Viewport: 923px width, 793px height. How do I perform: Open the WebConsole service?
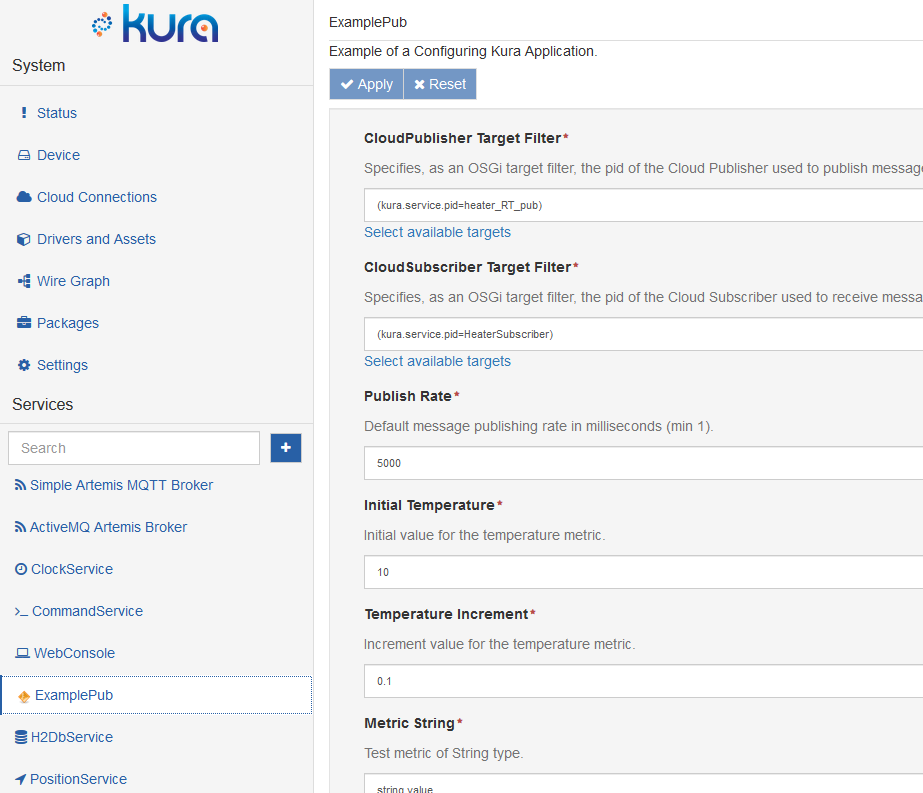click(x=74, y=653)
